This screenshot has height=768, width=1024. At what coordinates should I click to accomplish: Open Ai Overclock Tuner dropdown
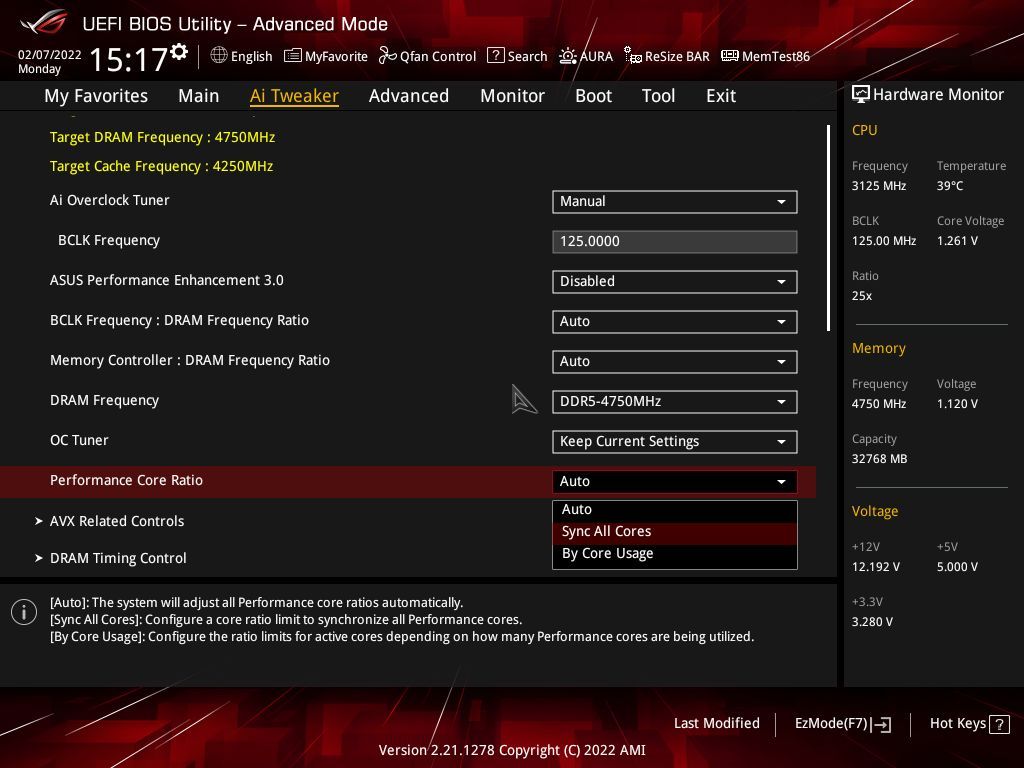point(675,202)
